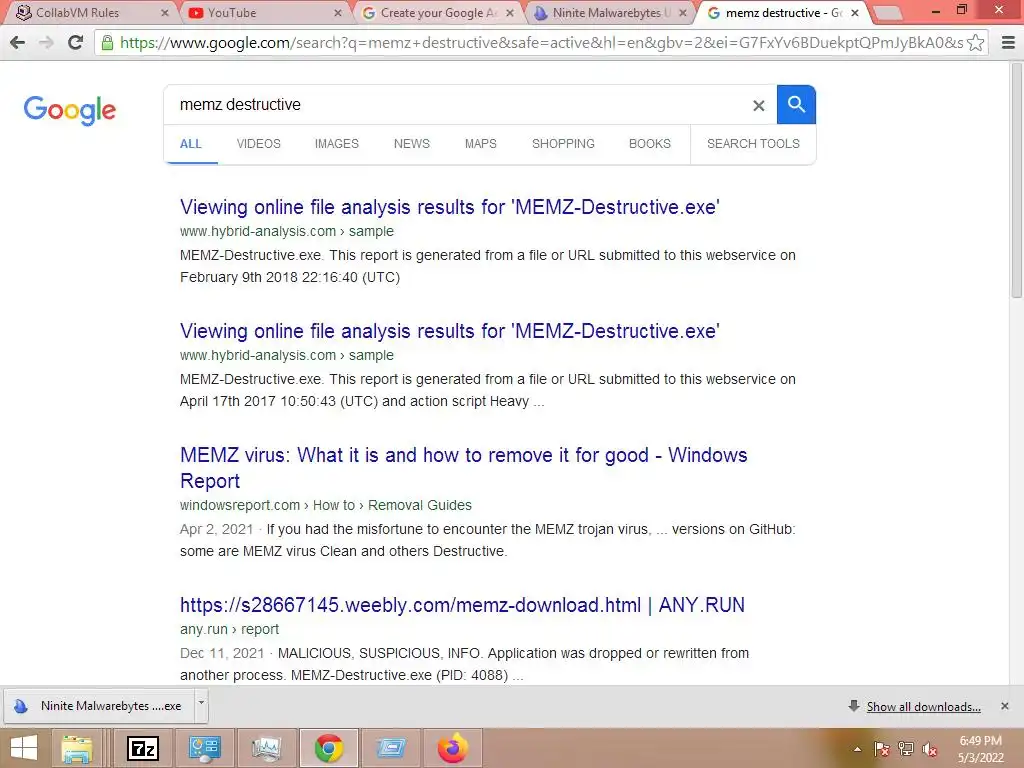Click the browser forward arrow

46,42
